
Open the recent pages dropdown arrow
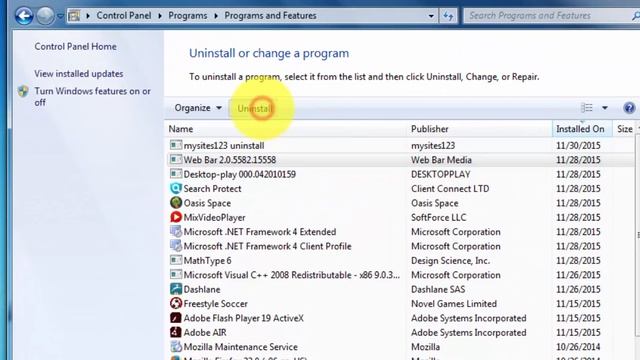tap(60, 16)
